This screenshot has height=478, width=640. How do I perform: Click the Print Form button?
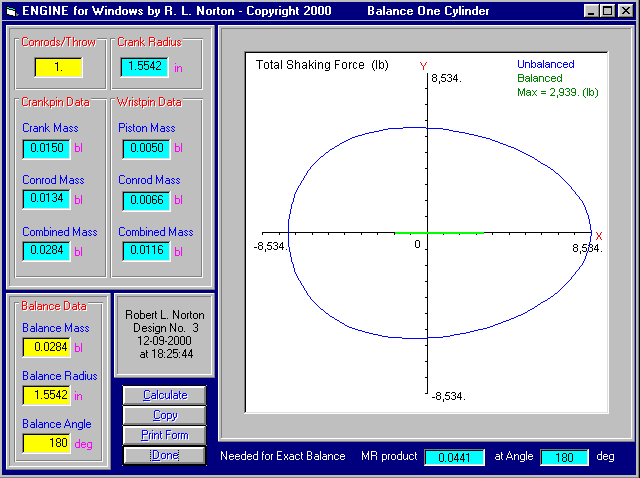pyautogui.click(x=164, y=435)
